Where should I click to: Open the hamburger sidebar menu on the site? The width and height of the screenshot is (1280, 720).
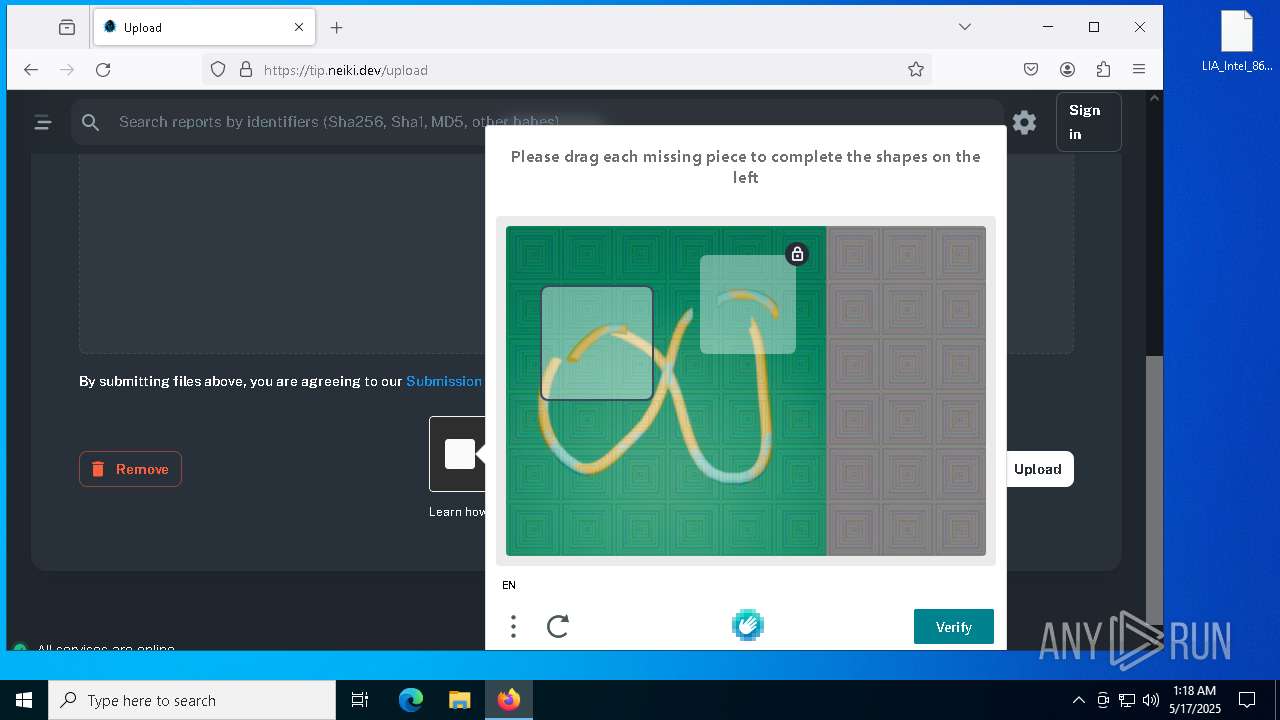43,122
